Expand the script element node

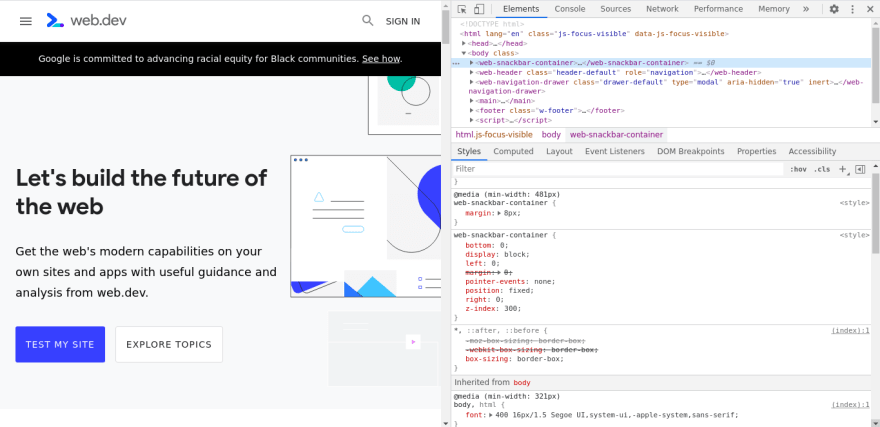tap(471, 120)
